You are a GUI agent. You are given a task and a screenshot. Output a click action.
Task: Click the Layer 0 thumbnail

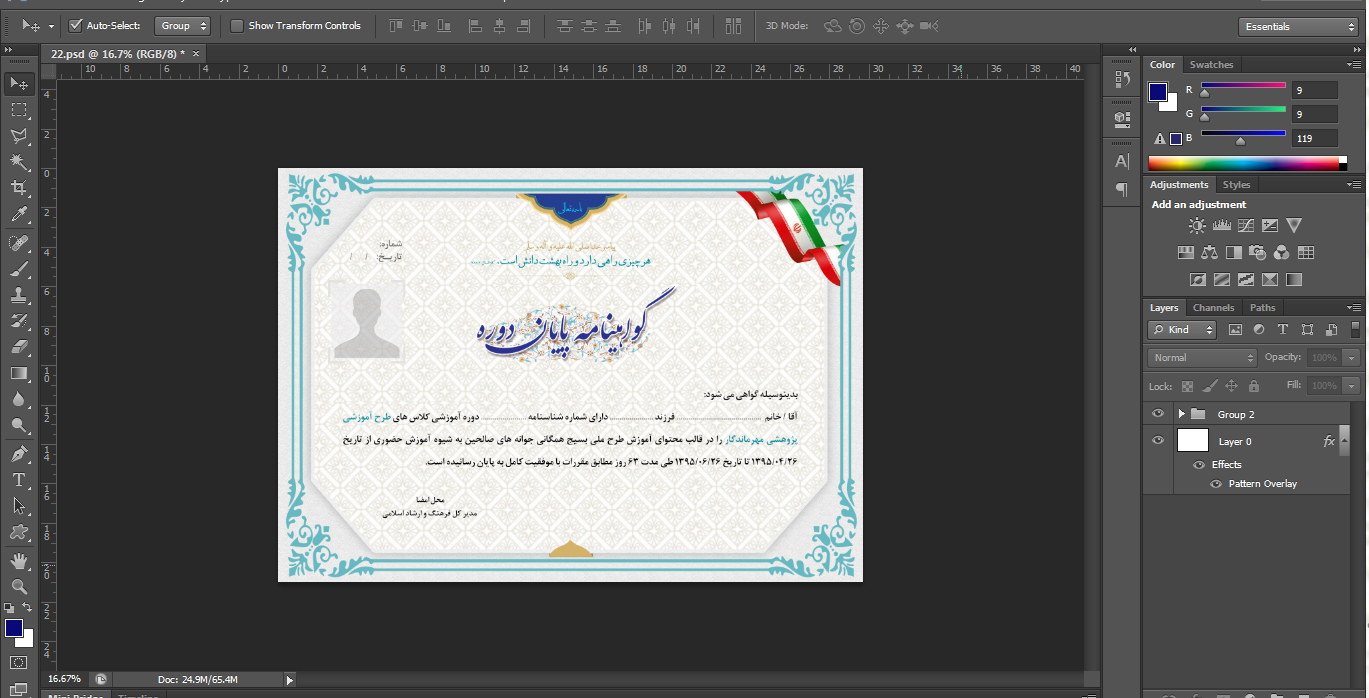(1193, 441)
